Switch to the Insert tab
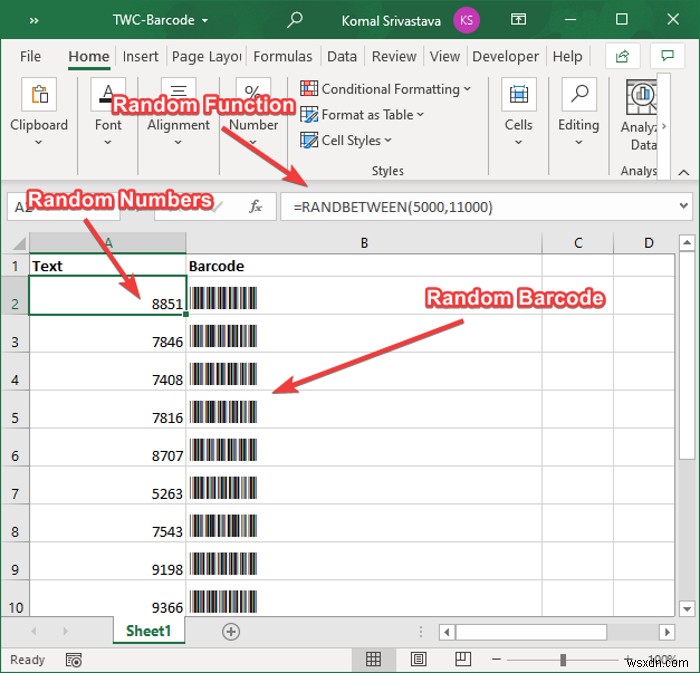The height and width of the screenshot is (673, 700). pos(140,56)
